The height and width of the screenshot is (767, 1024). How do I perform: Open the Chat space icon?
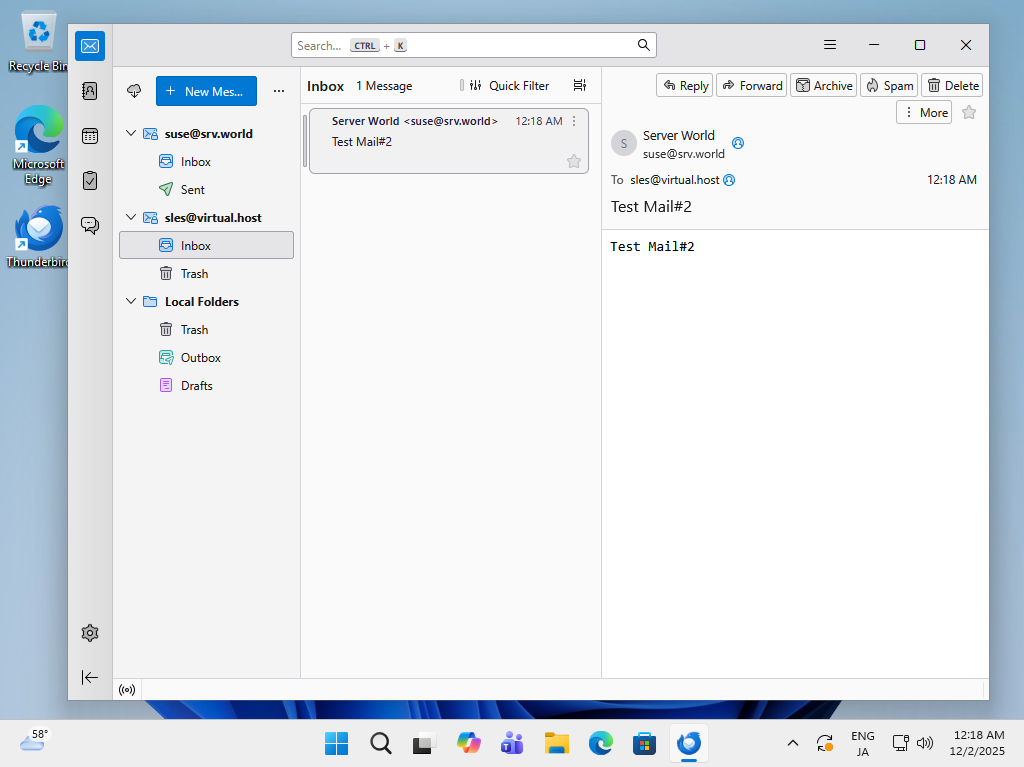click(90, 225)
